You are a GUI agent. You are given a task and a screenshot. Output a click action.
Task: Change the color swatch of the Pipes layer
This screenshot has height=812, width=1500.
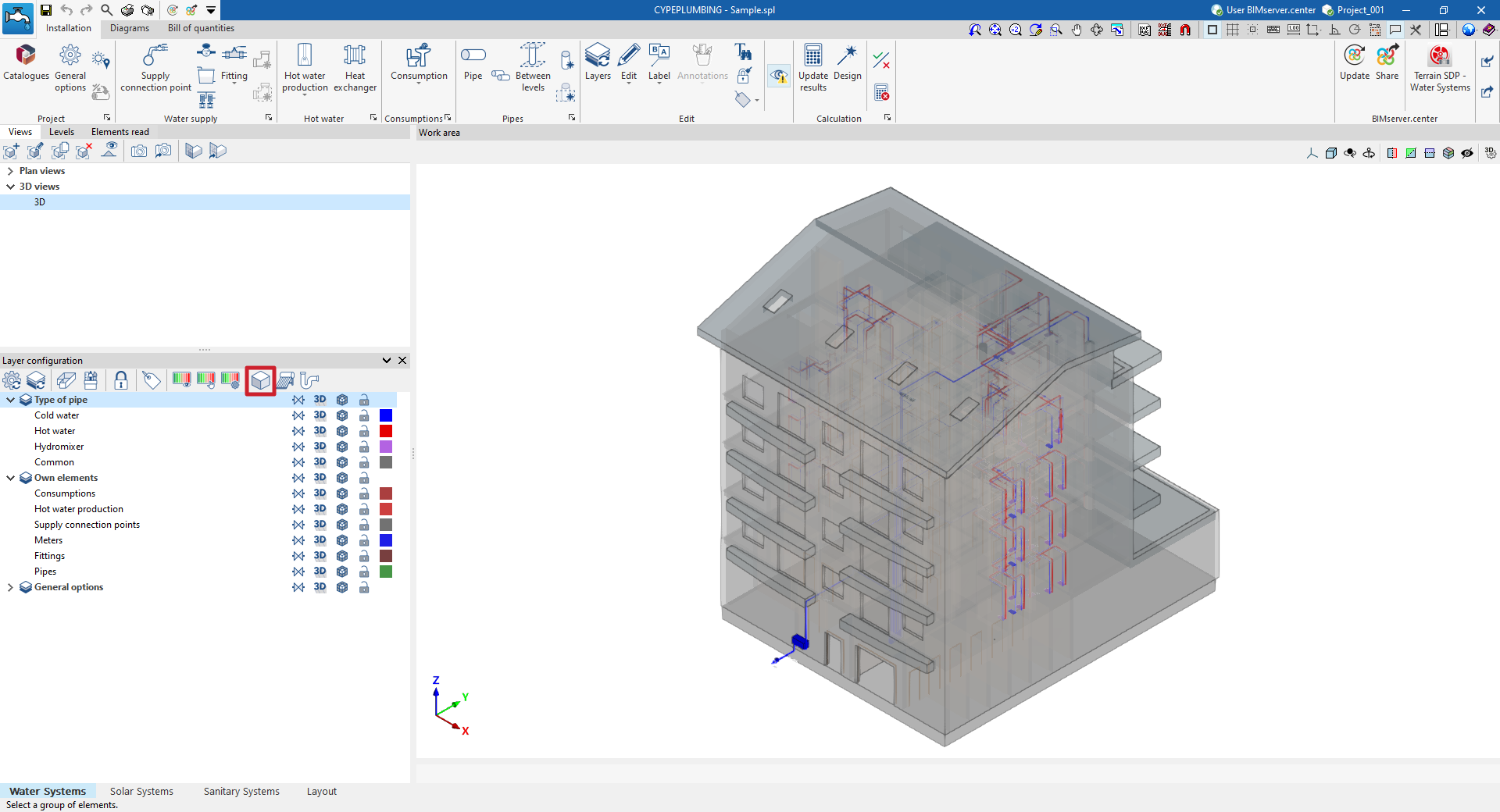[x=386, y=571]
